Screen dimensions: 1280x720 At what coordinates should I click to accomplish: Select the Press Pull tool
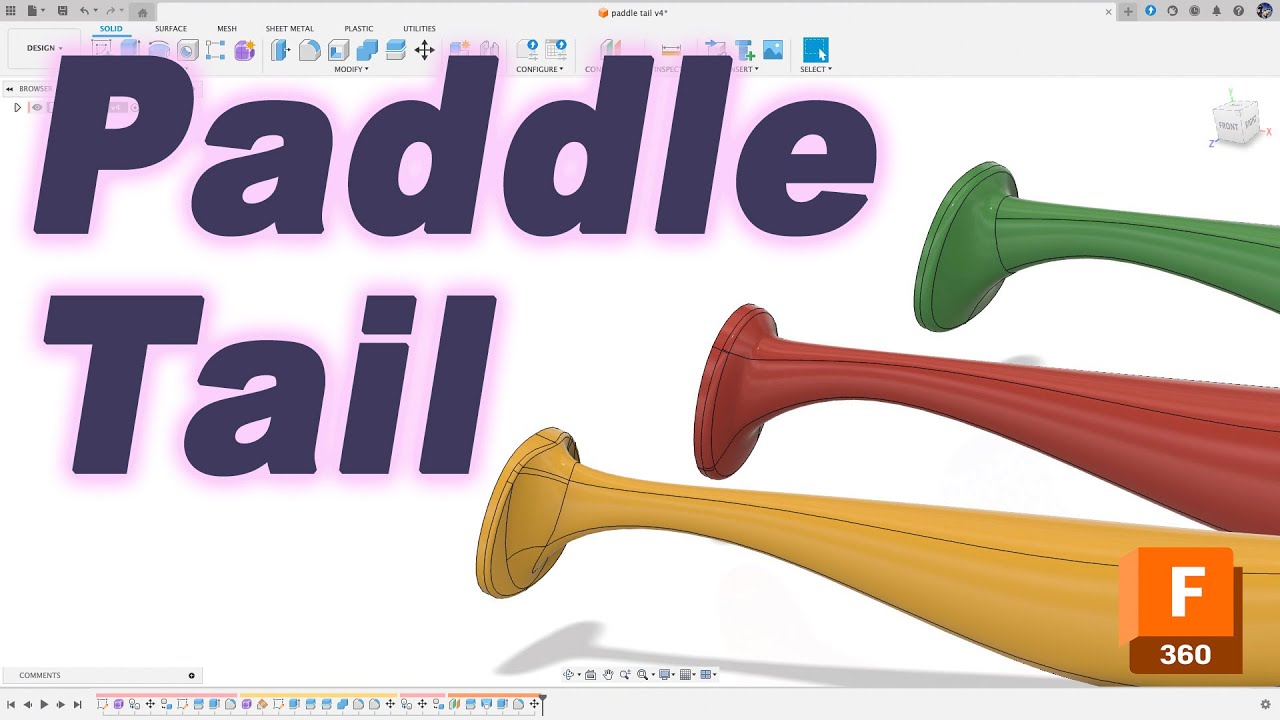(281, 50)
